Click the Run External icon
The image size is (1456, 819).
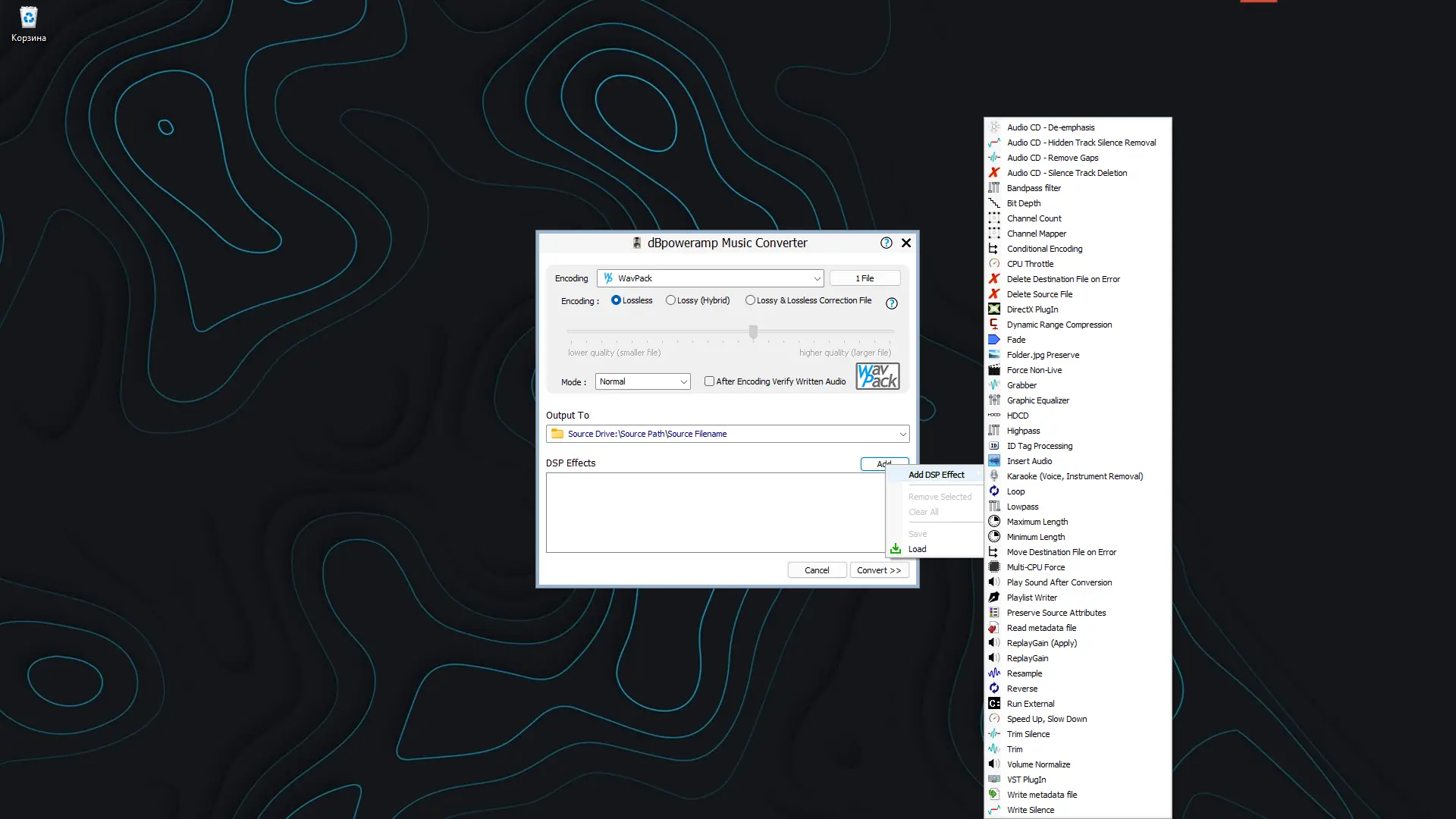(994, 704)
